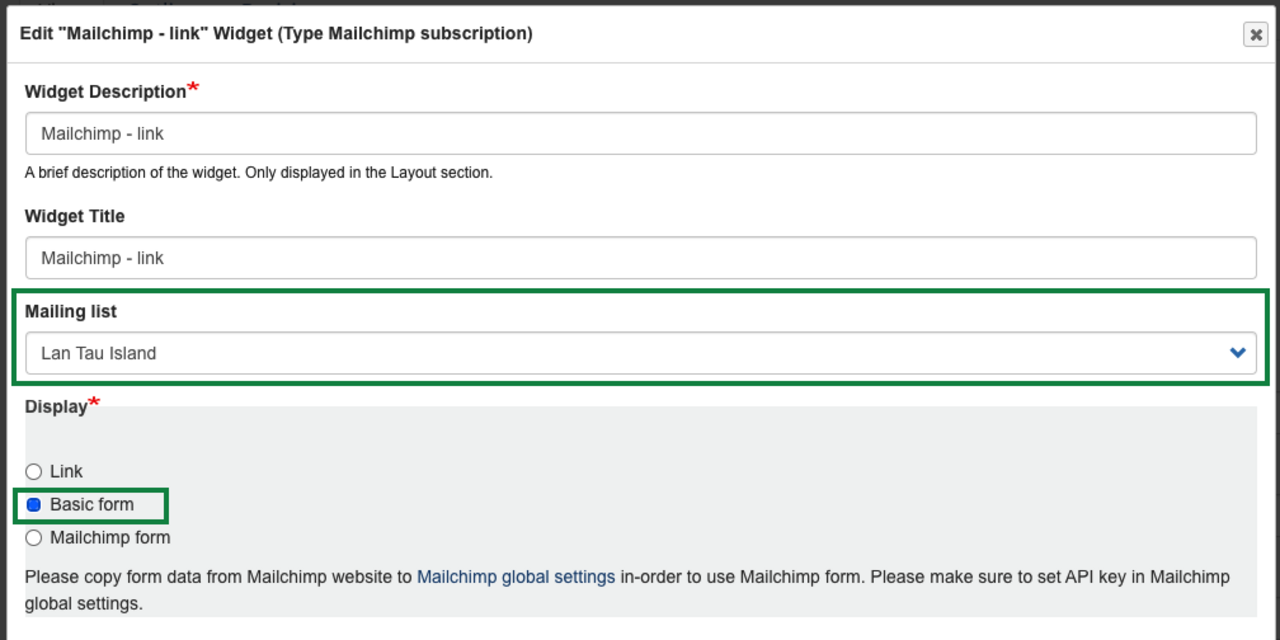The image size is (1280, 640).
Task: Click the Lan Tau Island selected value
Action: (x=99, y=353)
